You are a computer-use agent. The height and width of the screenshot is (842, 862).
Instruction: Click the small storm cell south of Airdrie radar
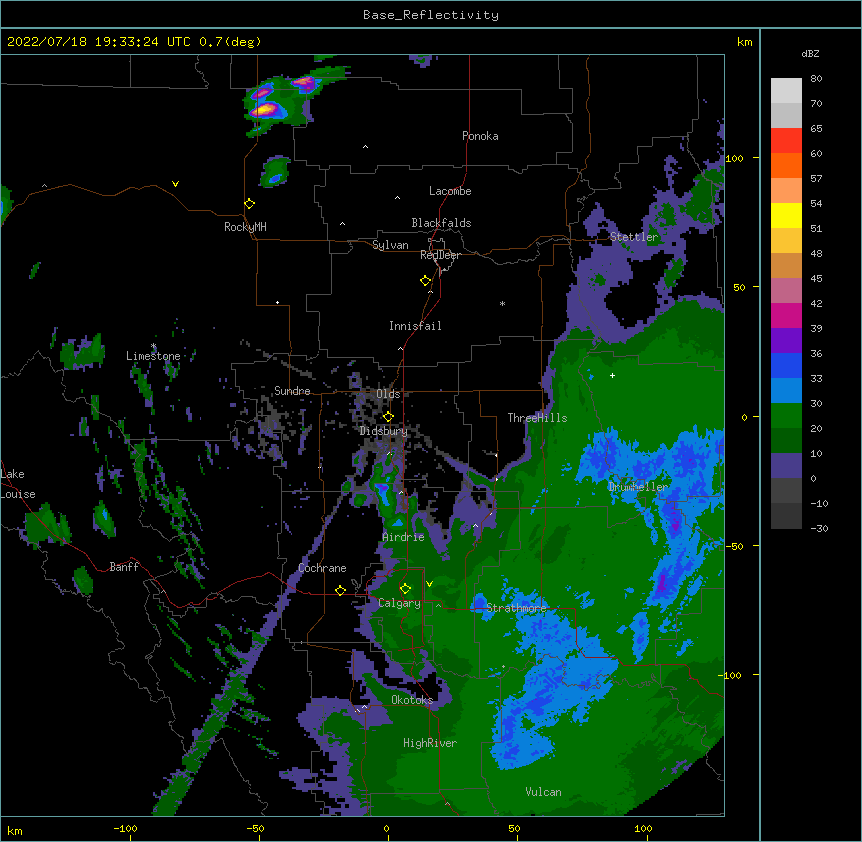[x=384, y=491]
